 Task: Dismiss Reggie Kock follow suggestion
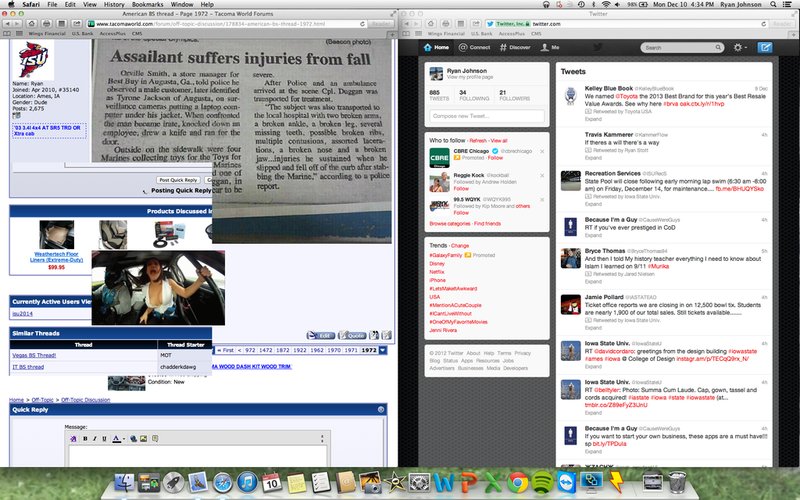pyautogui.click(x=542, y=176)
